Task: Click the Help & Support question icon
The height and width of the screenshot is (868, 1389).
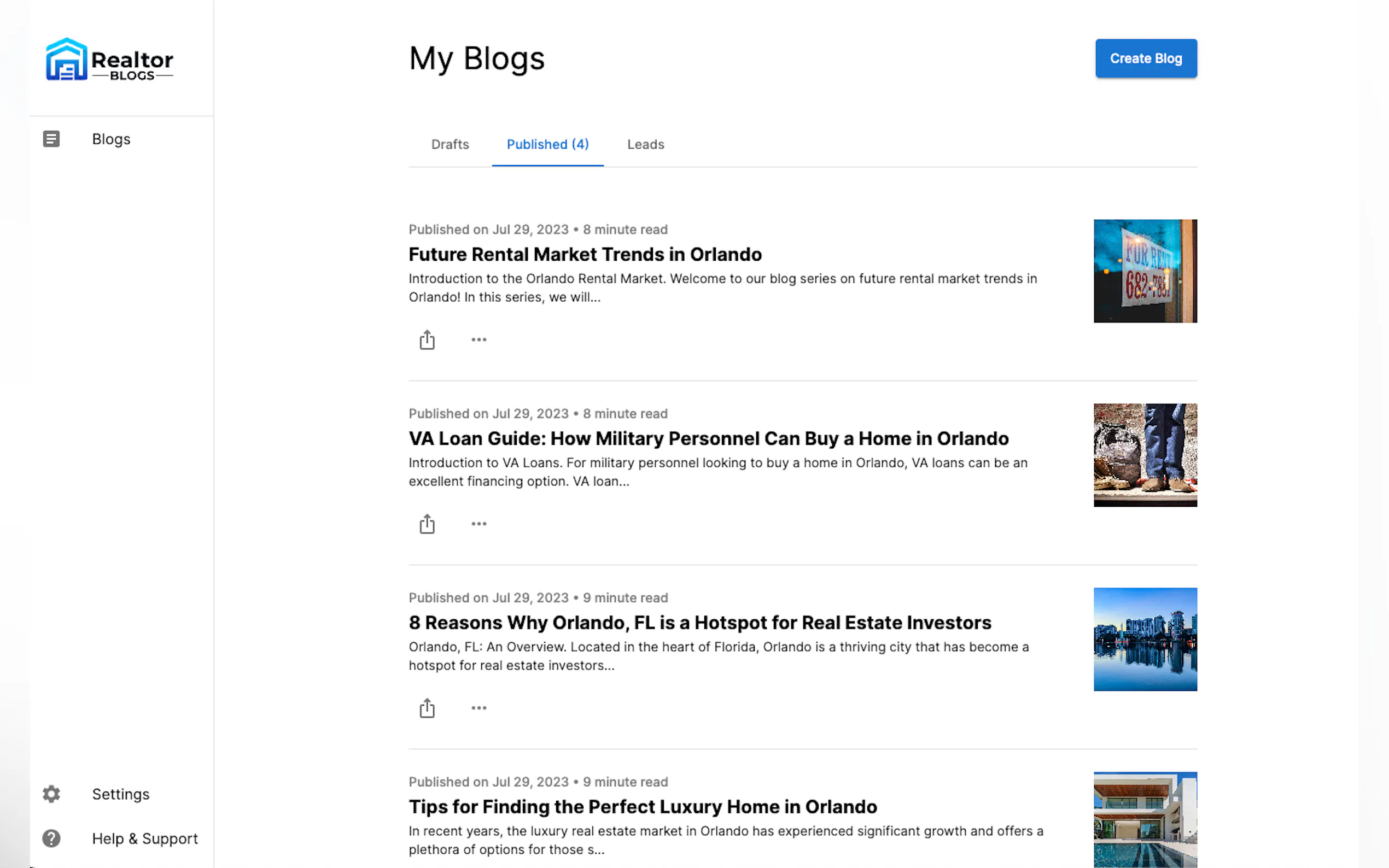Action: click(51, 838)
